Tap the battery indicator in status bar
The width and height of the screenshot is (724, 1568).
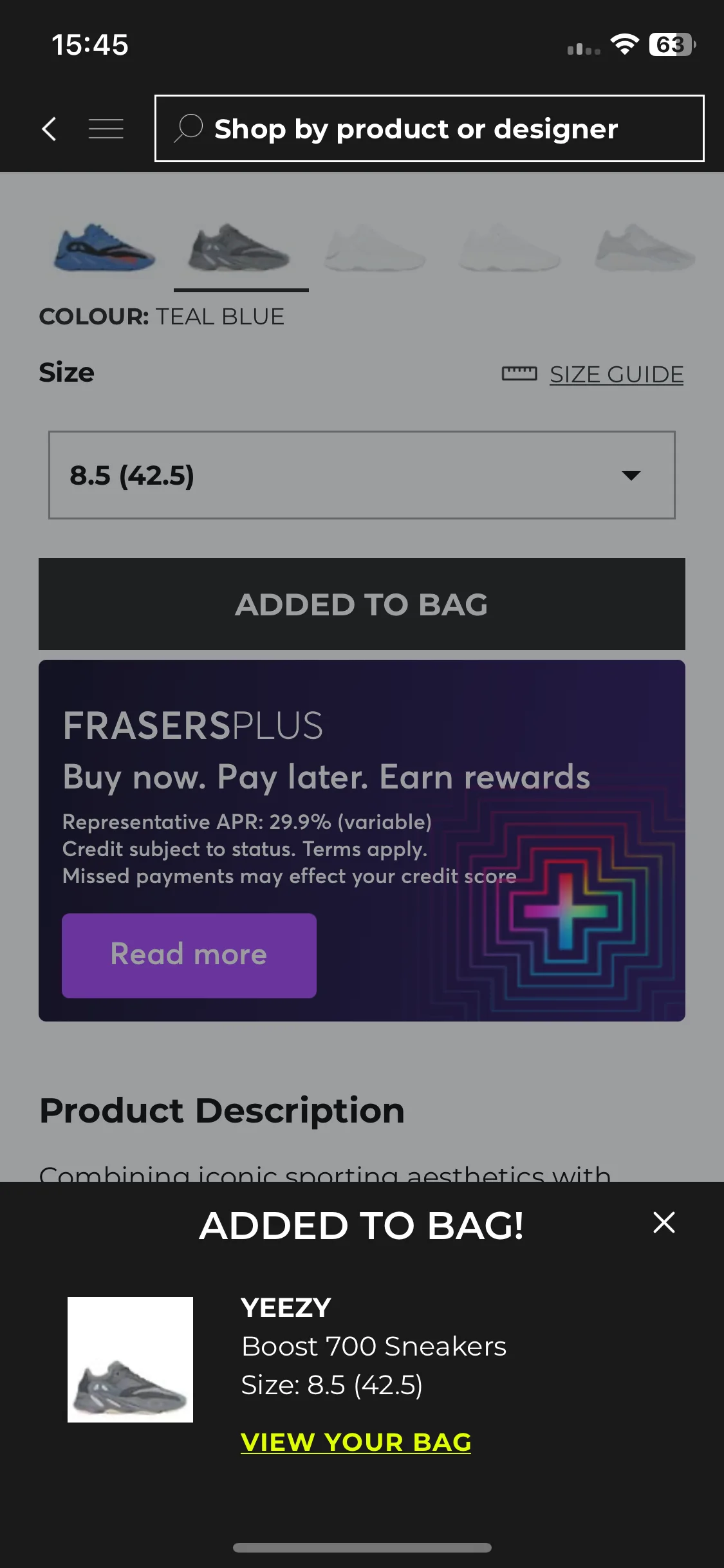[673, 44]
